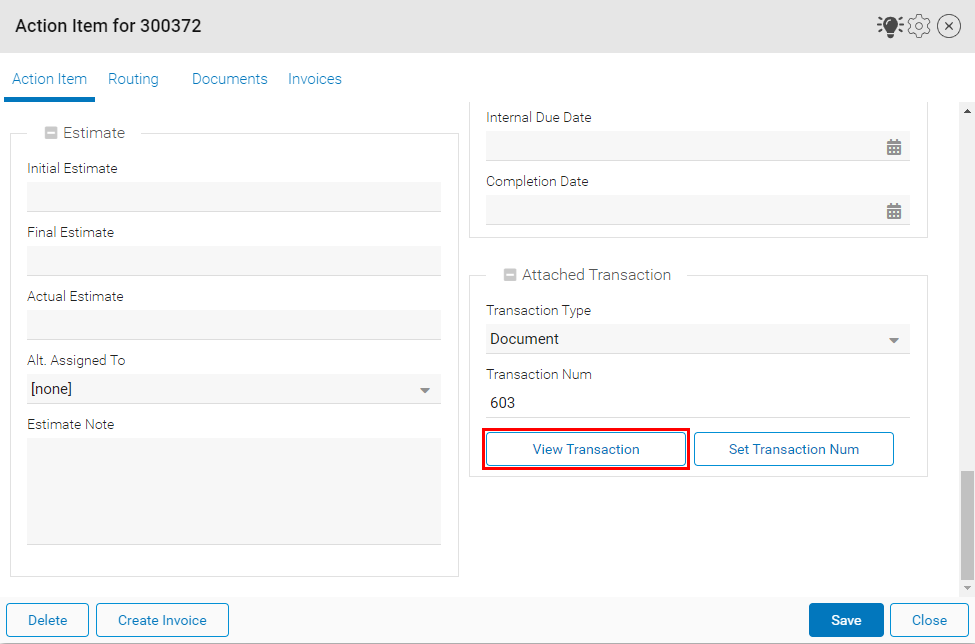Go to the Invoices tab
The height and width of the screenshot is (644, 975).
(315, 79)
